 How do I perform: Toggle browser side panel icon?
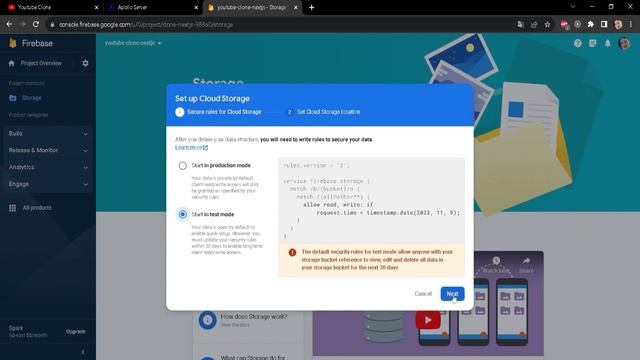coord(604,24)
